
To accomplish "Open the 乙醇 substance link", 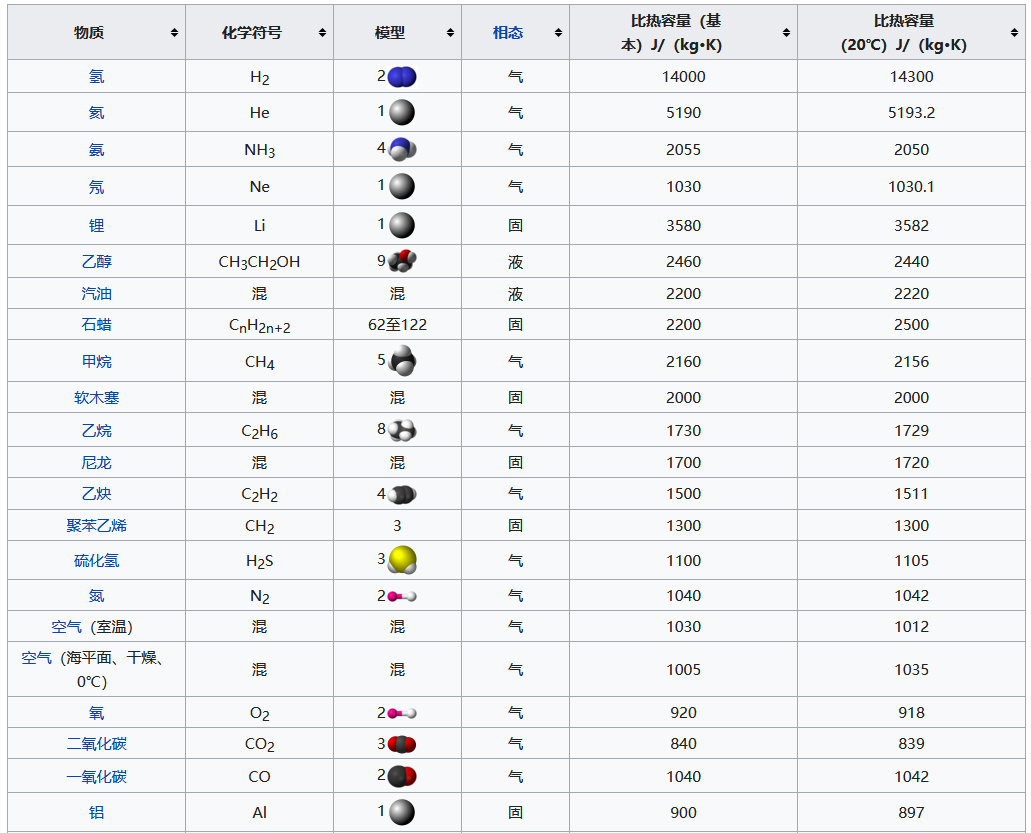I will 97,262.
